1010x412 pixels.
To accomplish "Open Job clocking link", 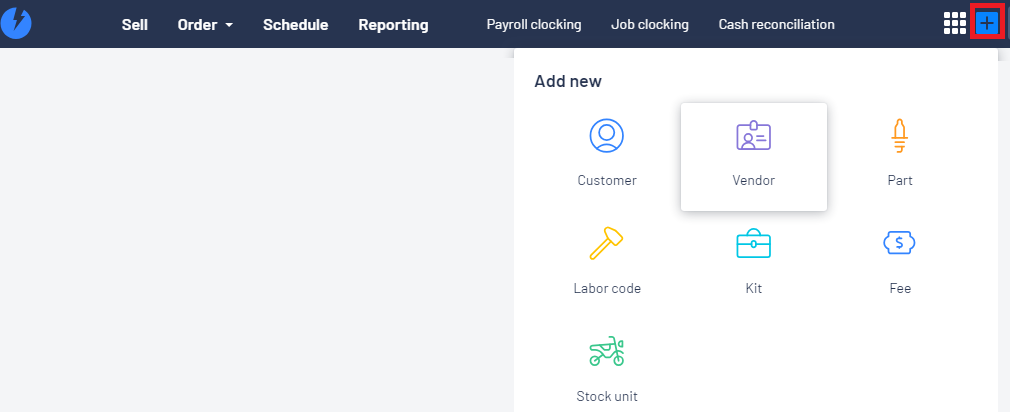I will pyautogui.click(x=650, y=24).
